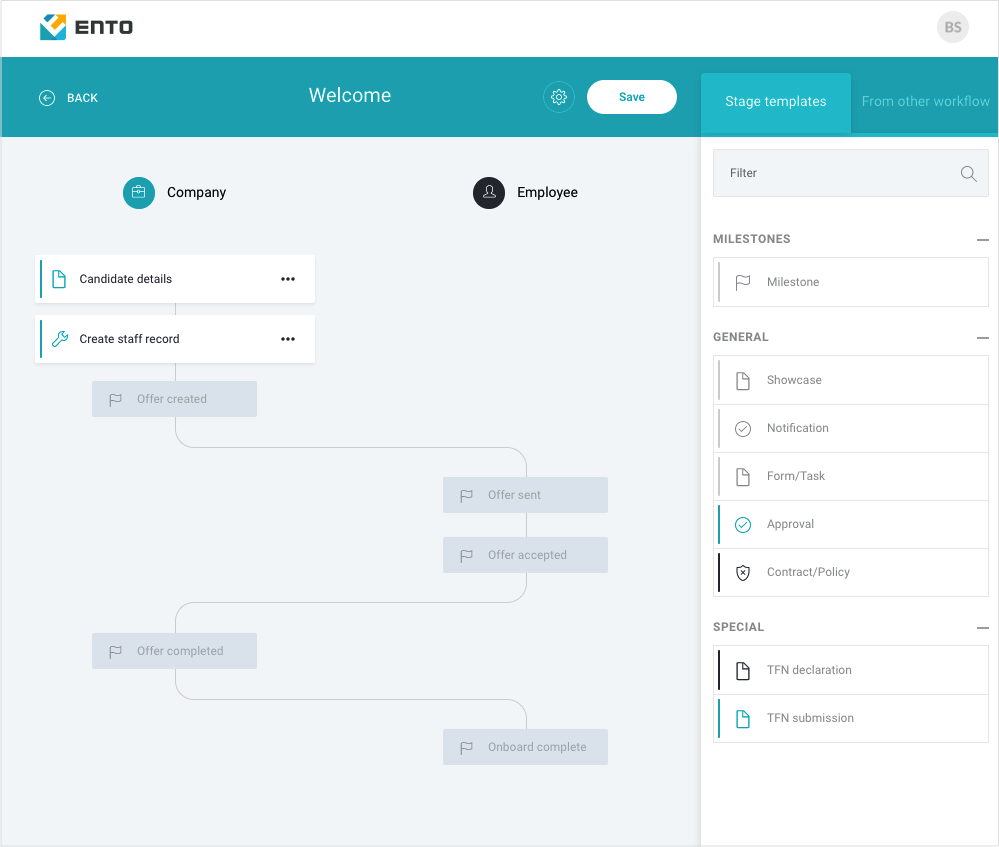Open workflow settings gear icon
The width and height of the screenshot is (999, 847).
[x=559, y=97]
